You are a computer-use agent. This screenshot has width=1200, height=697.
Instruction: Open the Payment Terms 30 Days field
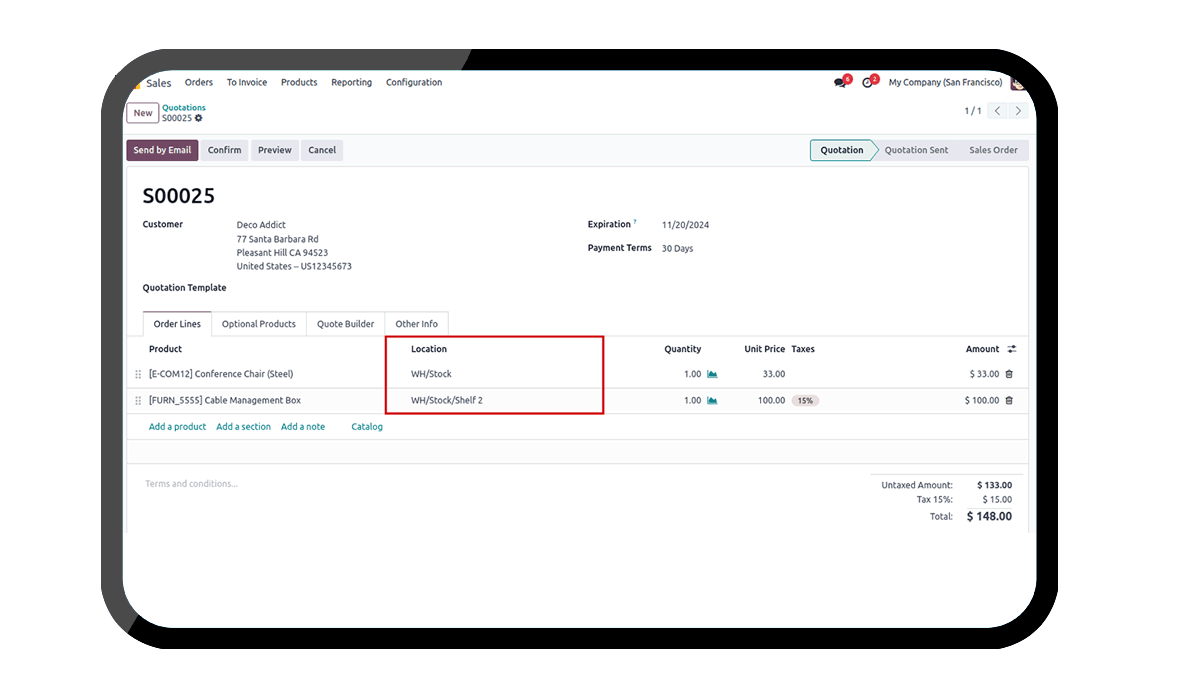(x=677, y=248)
